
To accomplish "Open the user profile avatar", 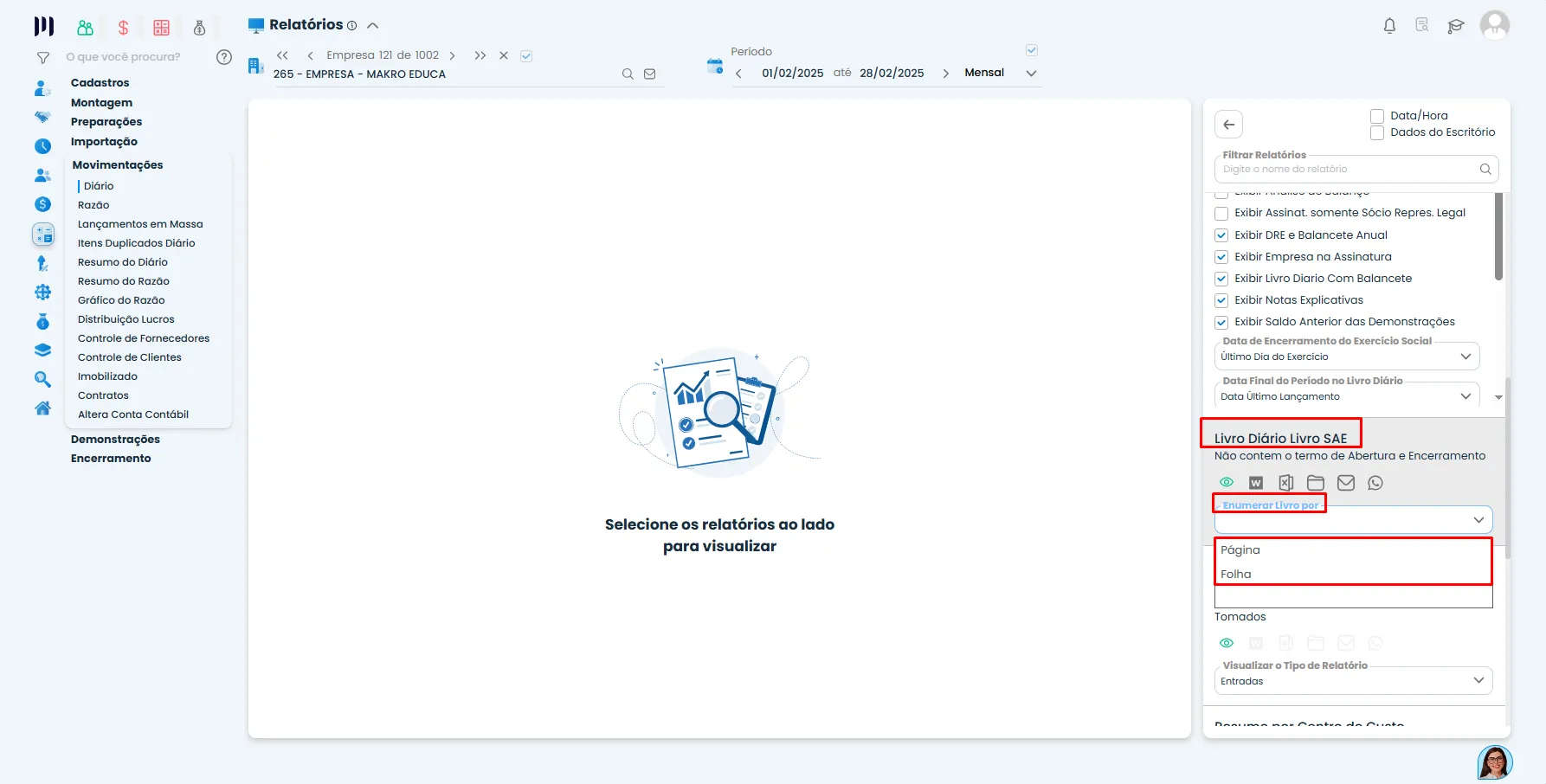I will [1495, 25].
